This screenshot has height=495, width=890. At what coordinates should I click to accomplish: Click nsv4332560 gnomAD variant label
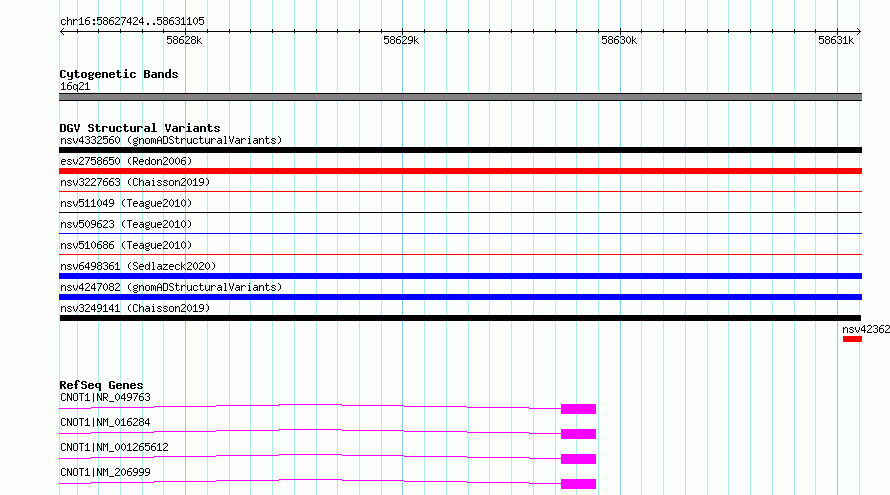171,140
